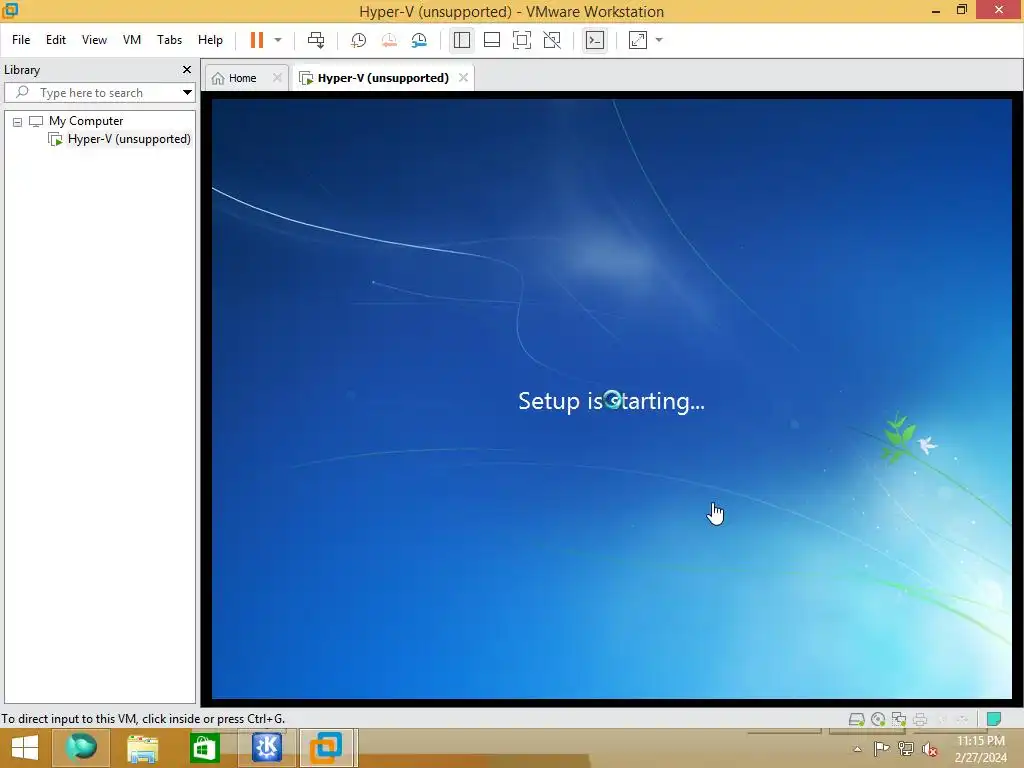
Task: Enter full screen mode
Action: pos(522,40)
